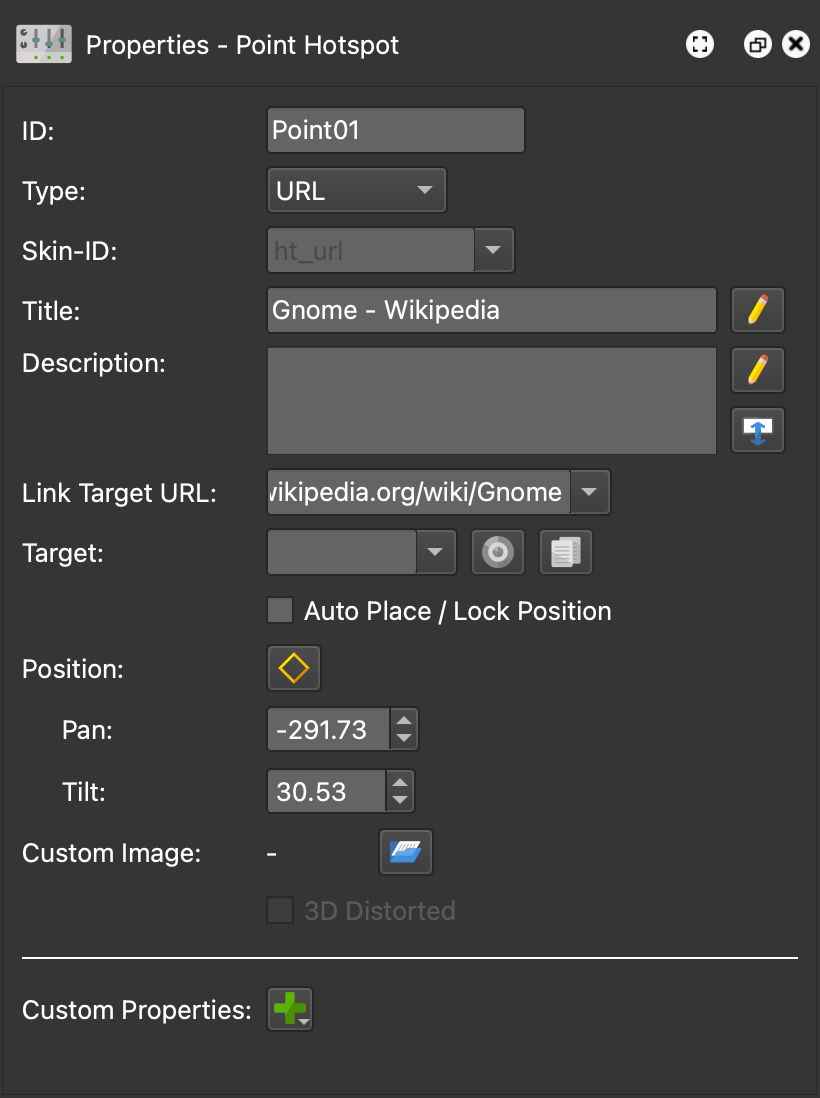The width and height of the screenshot is (820, 1098).
Task: Open the Type dropdown showing URL
Action: pyautogui.click(x=424, y=190)
